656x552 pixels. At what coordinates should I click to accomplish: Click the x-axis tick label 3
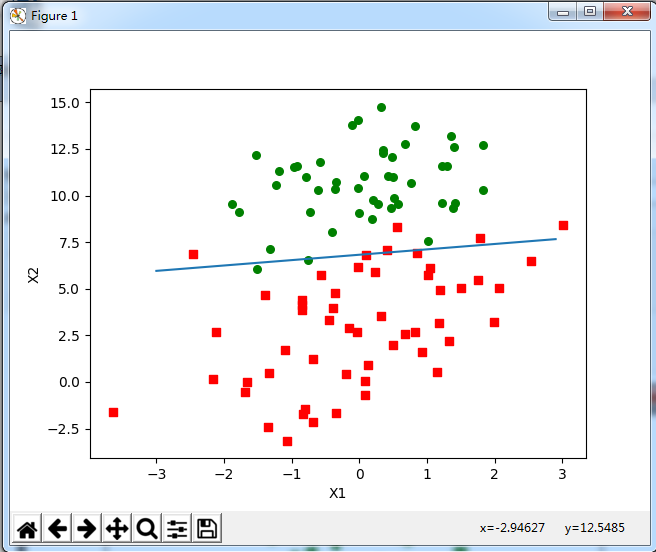click(562, 474)
